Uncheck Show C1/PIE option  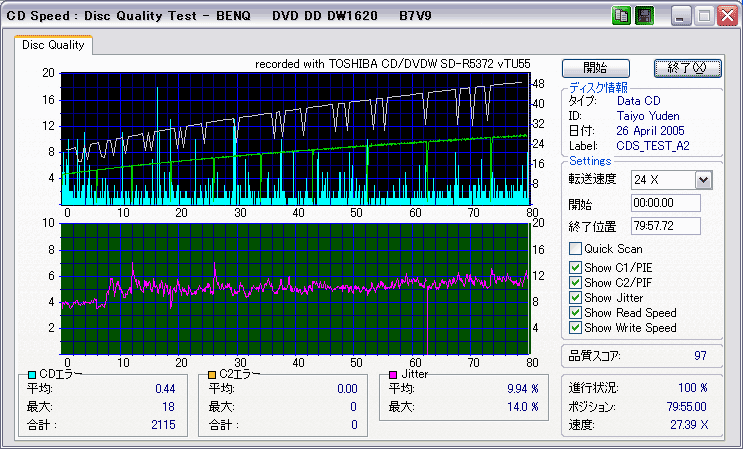click(575, 267)
